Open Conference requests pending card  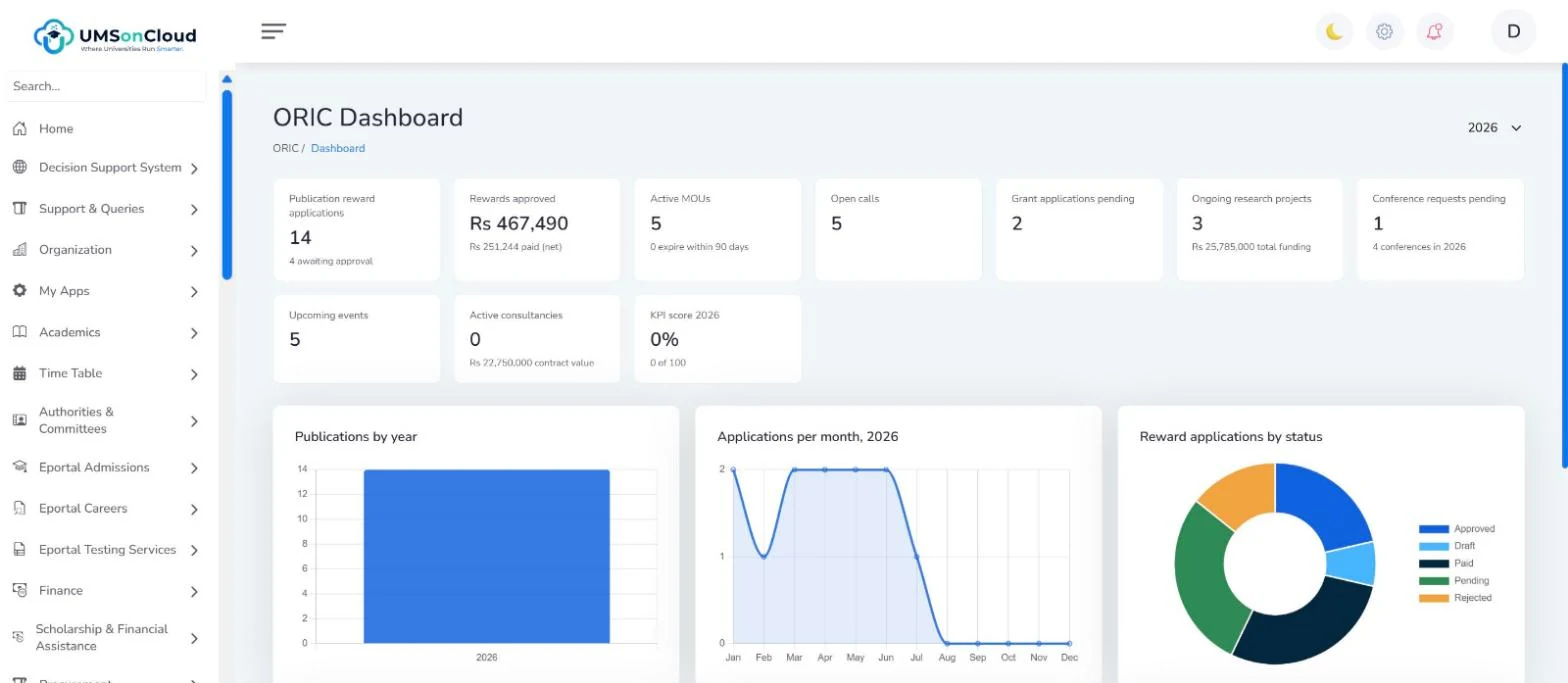[x=1440, y=230]
